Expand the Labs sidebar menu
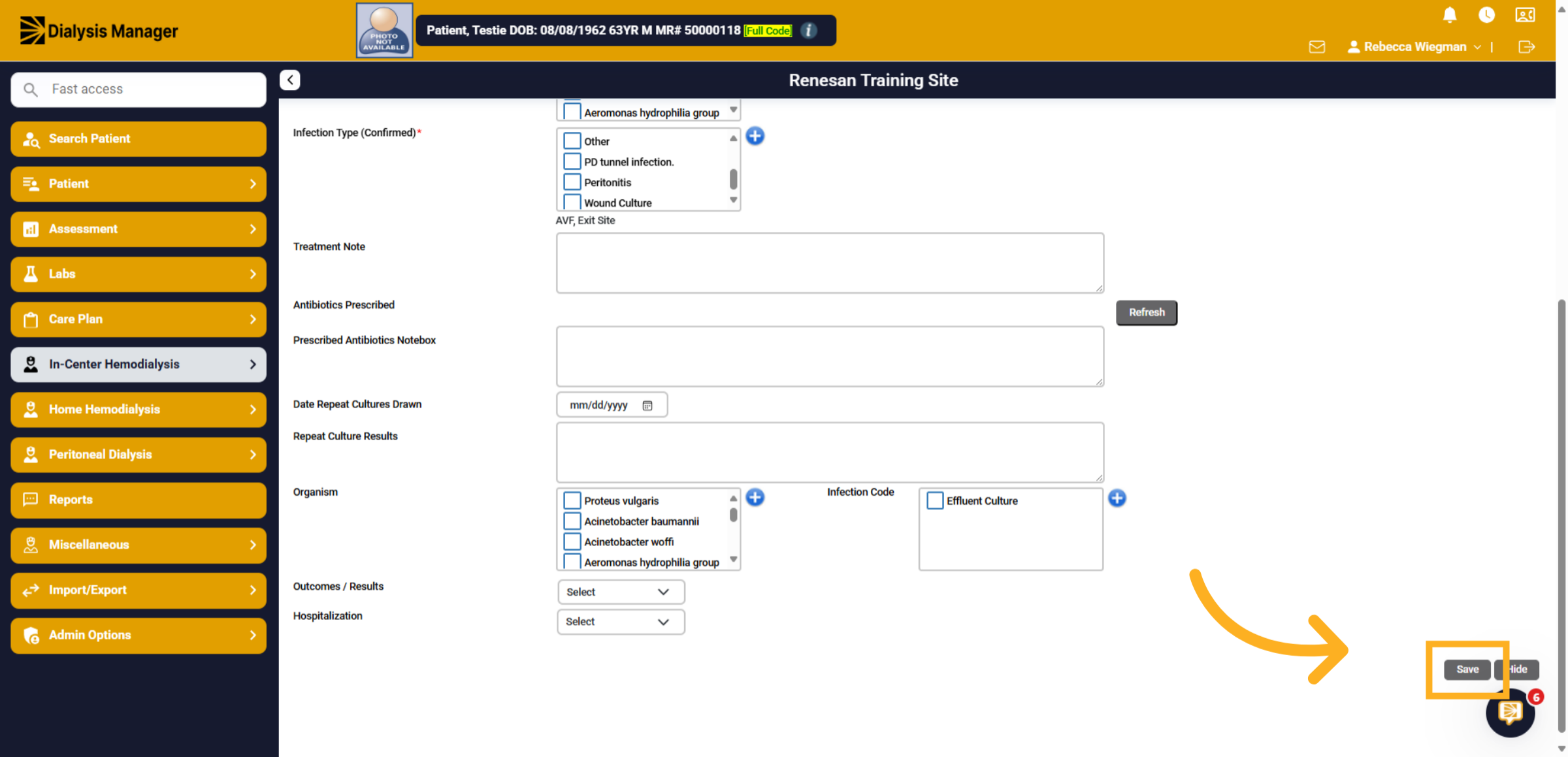 point(139,274)
